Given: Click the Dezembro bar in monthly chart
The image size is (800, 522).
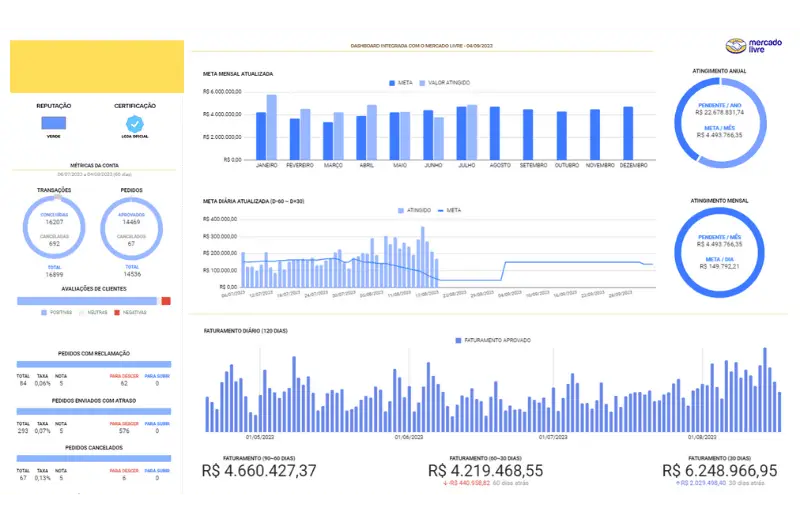Looking at the screenshot, I should point(628,132).
